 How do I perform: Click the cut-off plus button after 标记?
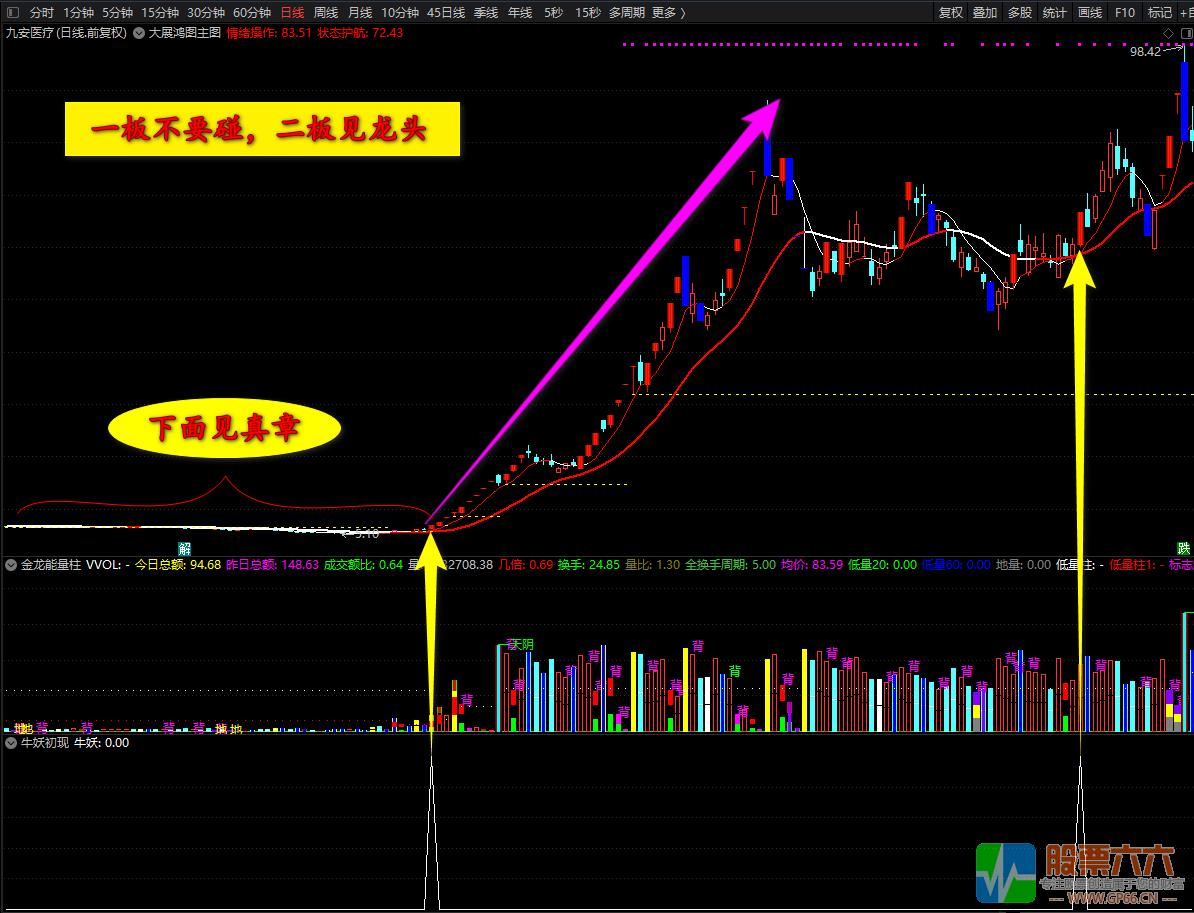coord(1186,12)
